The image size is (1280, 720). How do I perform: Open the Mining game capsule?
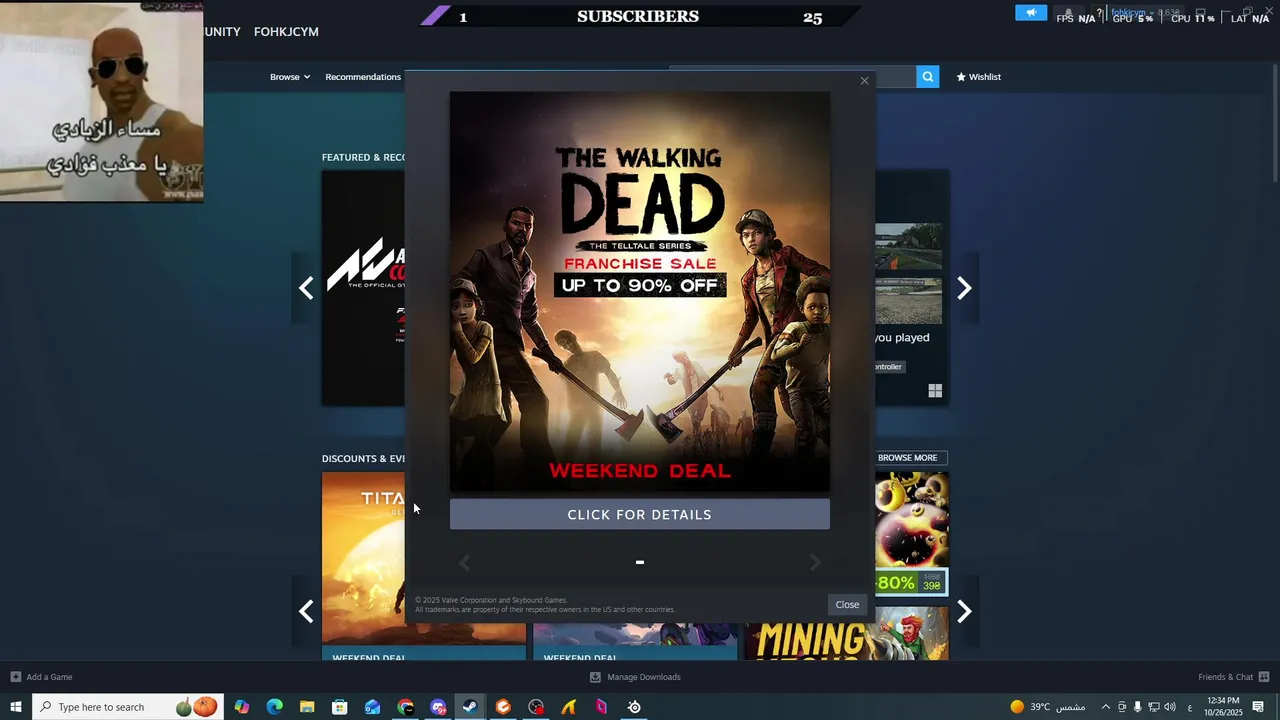pos(846,634)
